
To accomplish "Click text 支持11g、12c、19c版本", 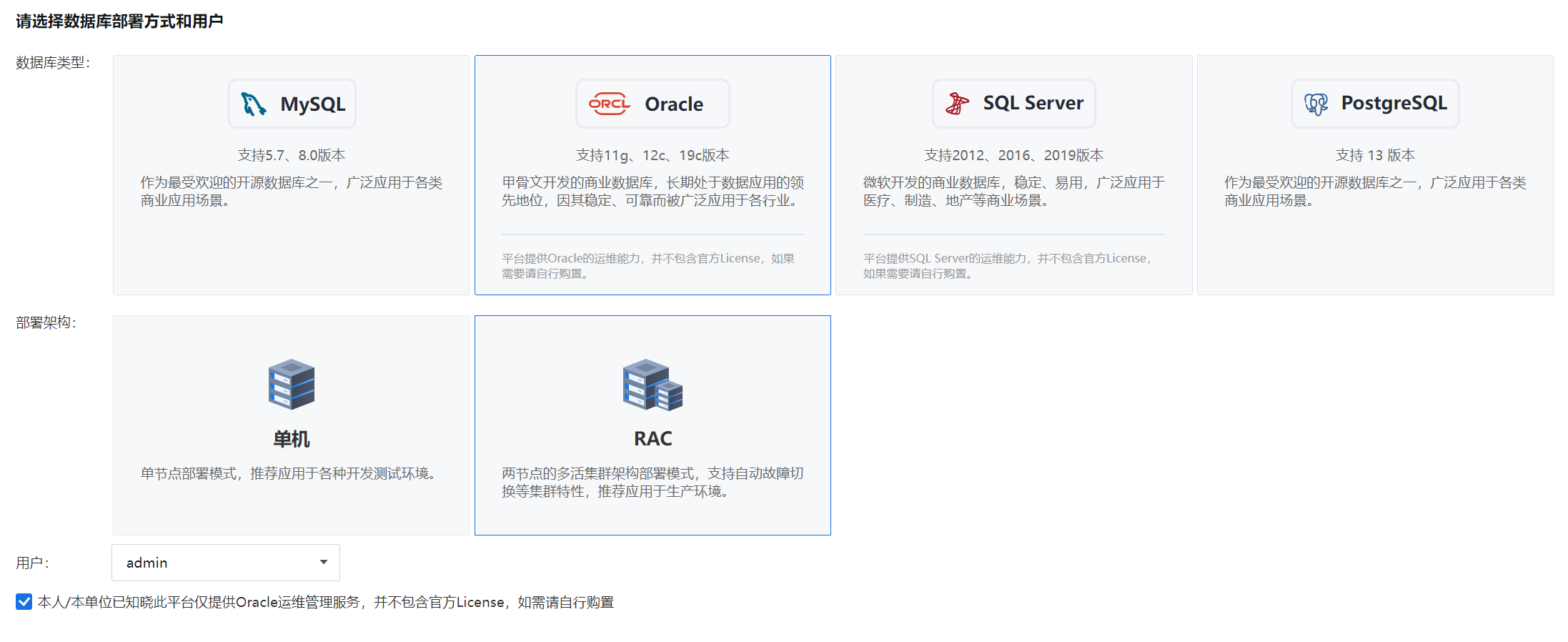I will point(652,155).
